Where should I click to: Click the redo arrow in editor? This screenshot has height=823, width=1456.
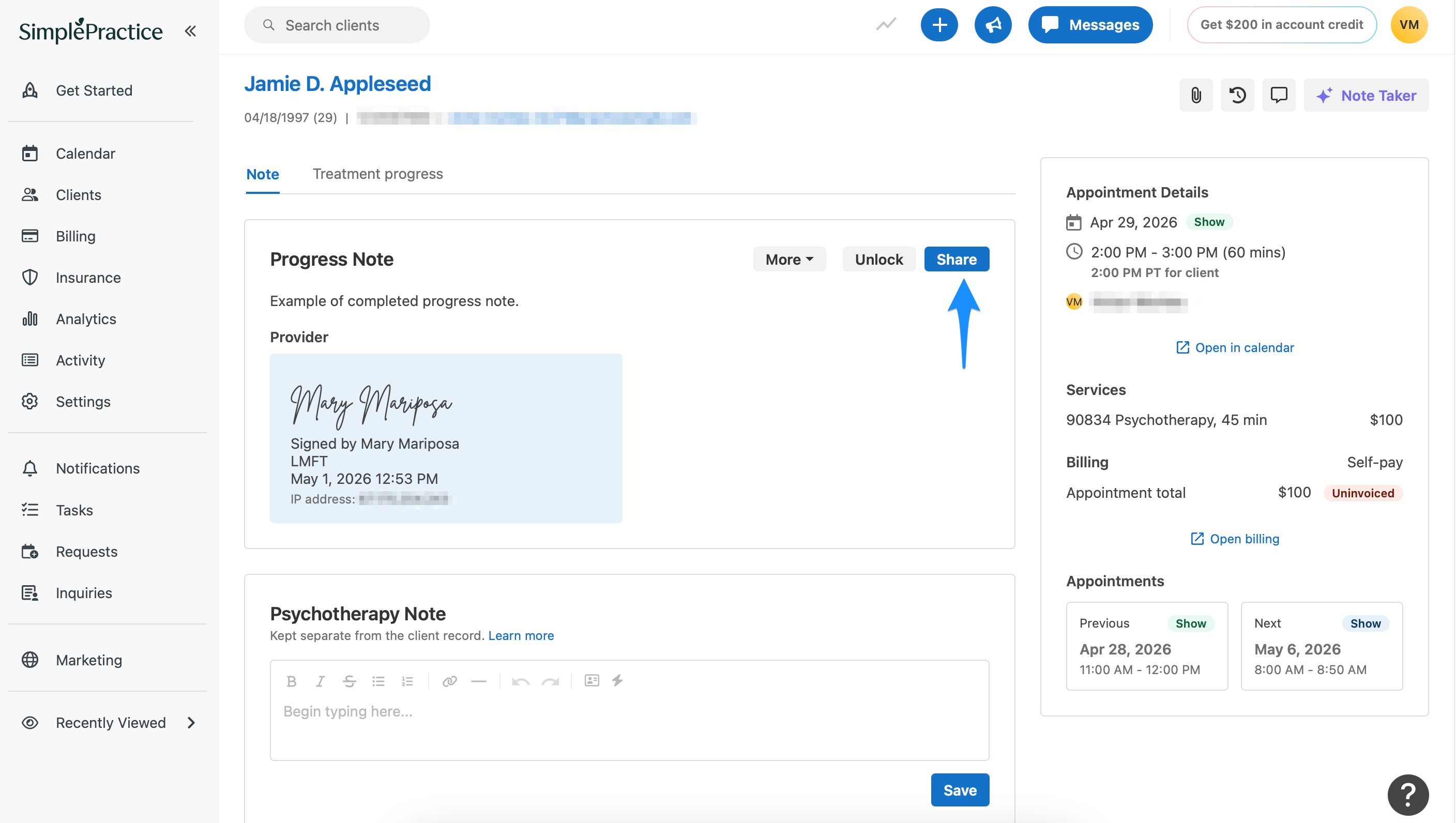550,681
